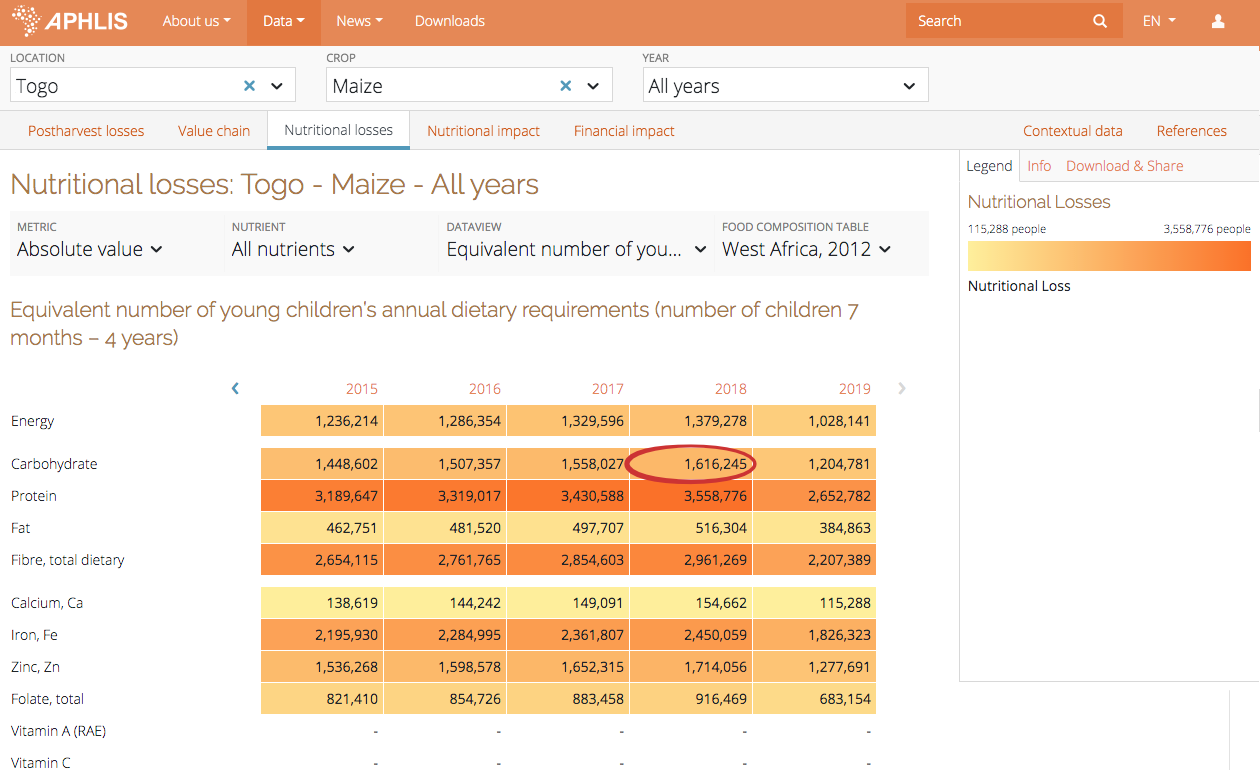Click the 2015 column header
The width and height of the screenshot is (1260, 770).
point(362,389)
